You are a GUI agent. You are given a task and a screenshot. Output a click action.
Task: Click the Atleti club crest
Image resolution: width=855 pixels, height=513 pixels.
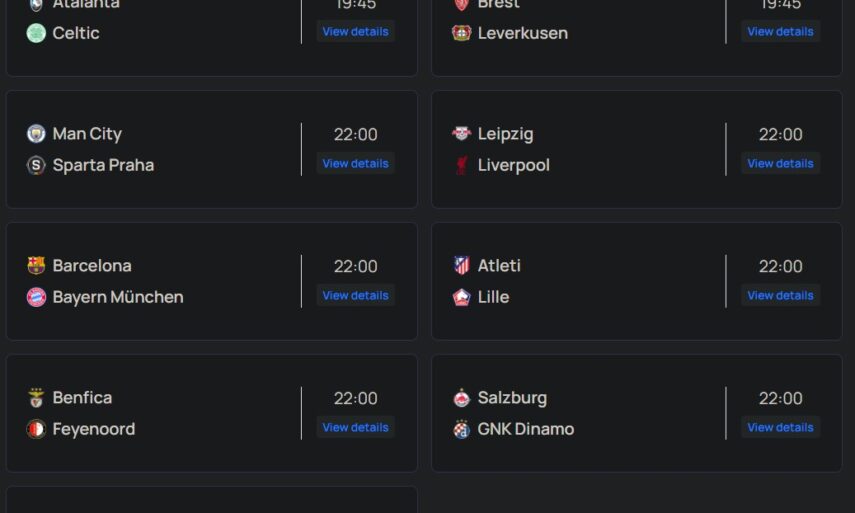pos(461,266)
